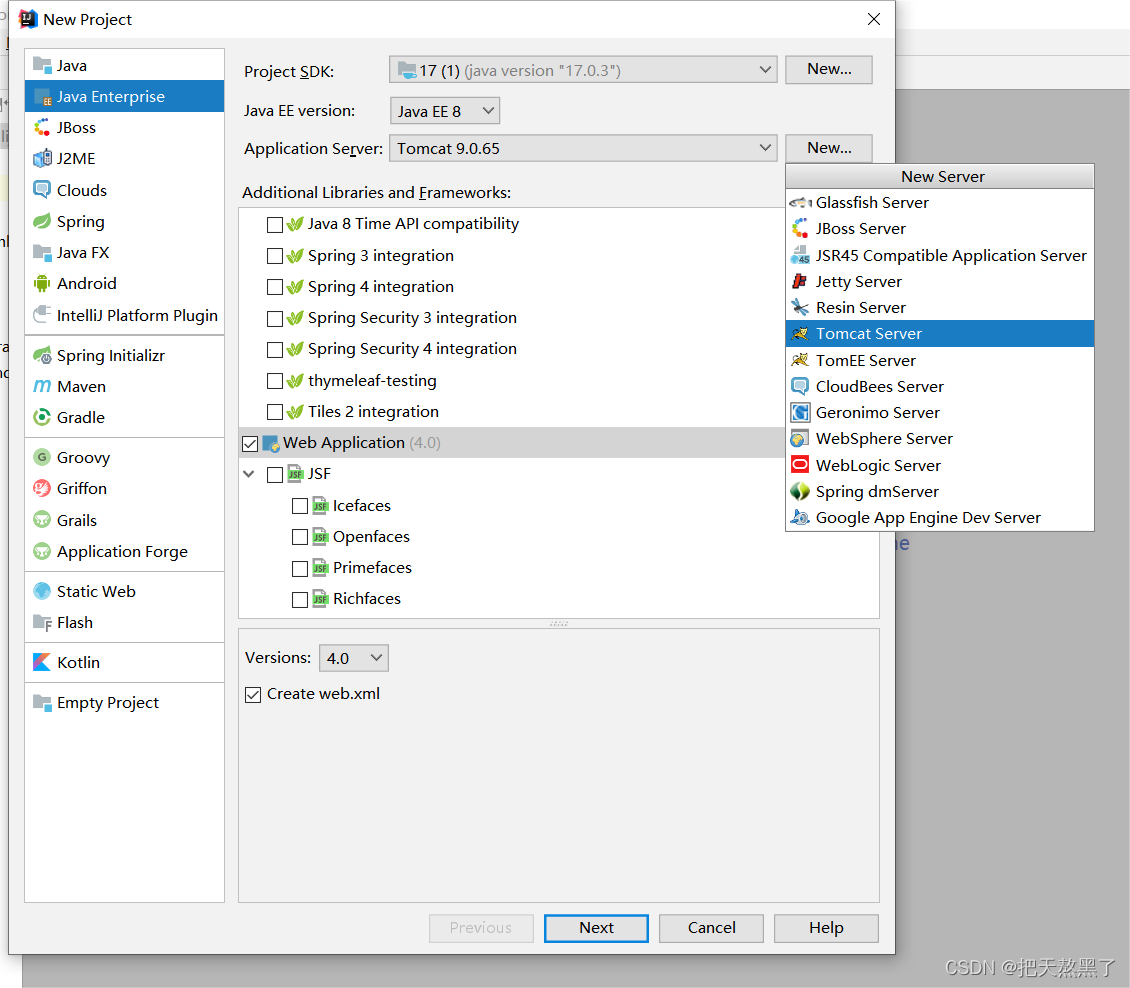Check the Icefaces option
Image resolution: width=1130 pixels, height=988 pixels.
point(300,507)
